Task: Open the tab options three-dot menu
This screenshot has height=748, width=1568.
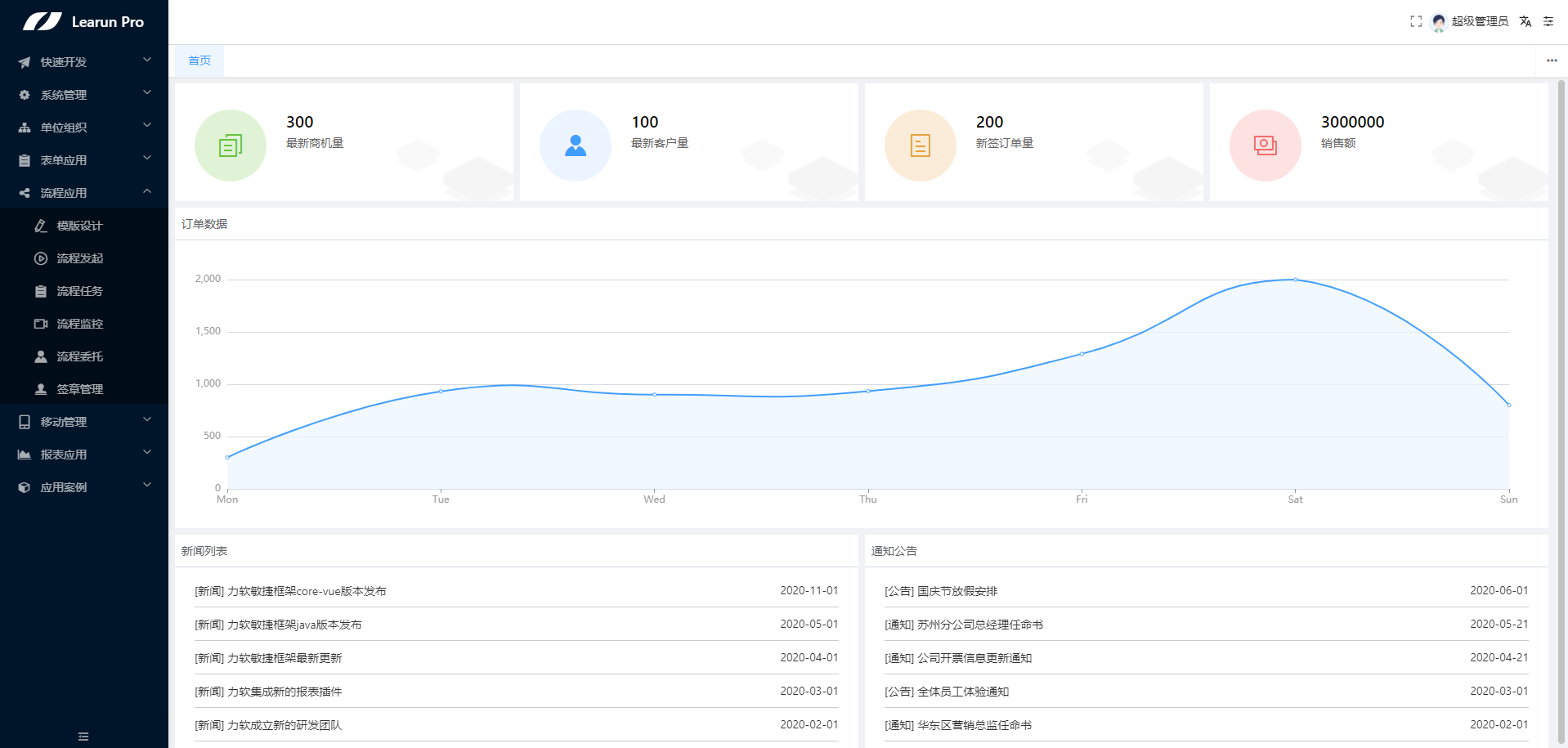Action: click(1552, 60)
